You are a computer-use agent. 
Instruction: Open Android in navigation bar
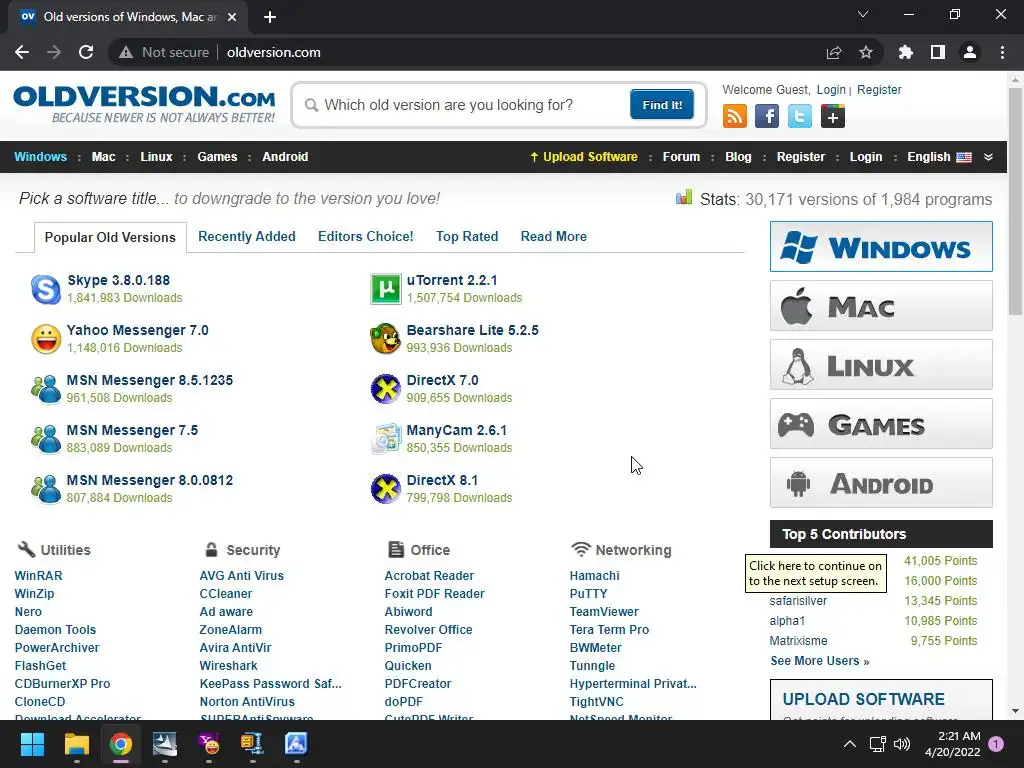pos(285,157)
